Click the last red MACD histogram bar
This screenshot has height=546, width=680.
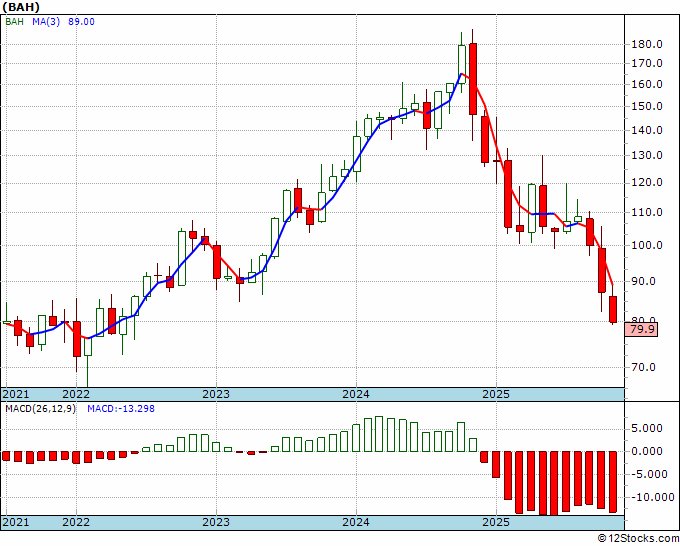[x=613, y=482]
